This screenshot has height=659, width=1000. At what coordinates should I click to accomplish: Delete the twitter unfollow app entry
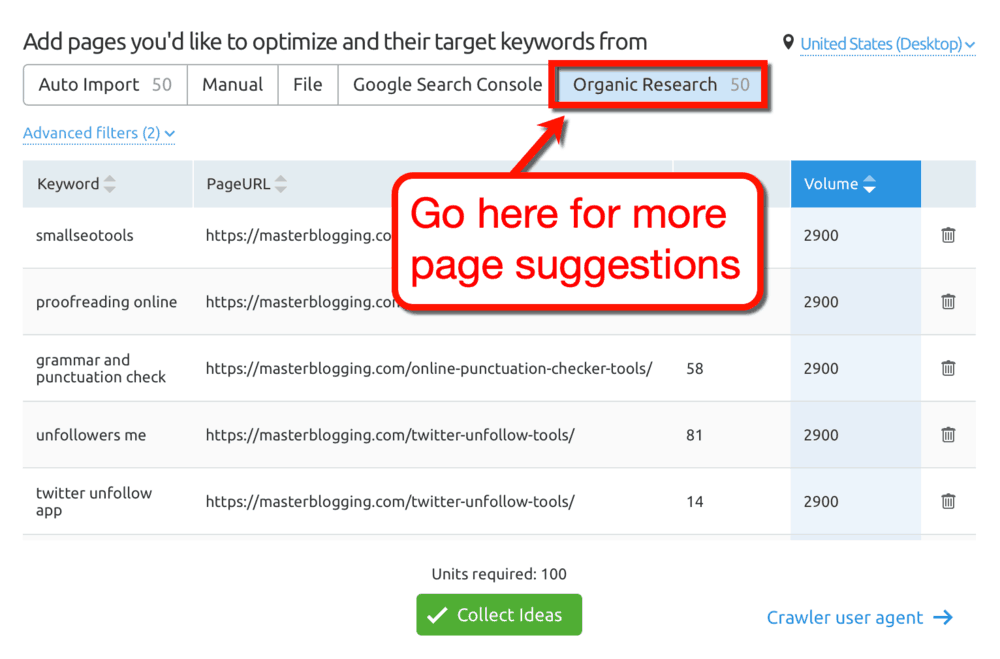pos(948,501)
